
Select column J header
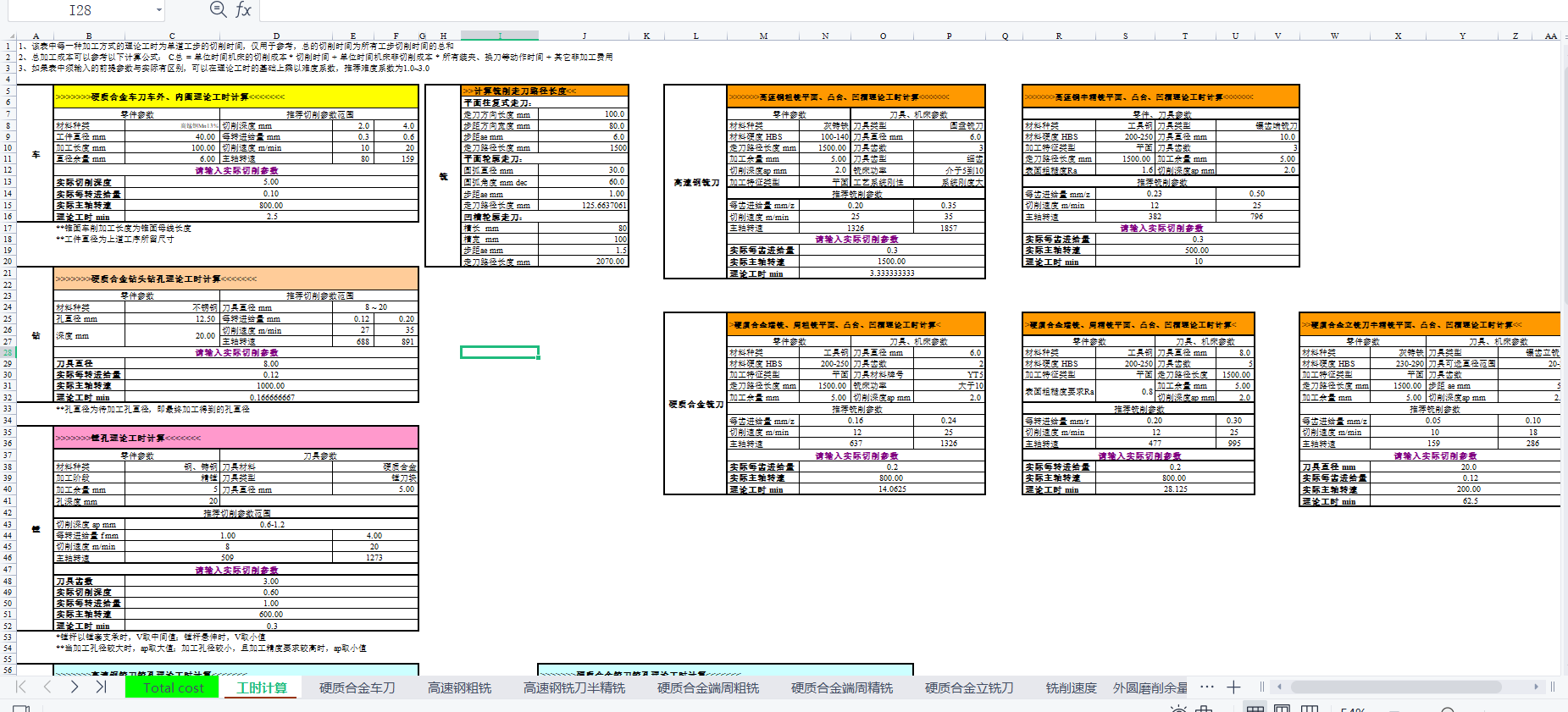(585, 36)
